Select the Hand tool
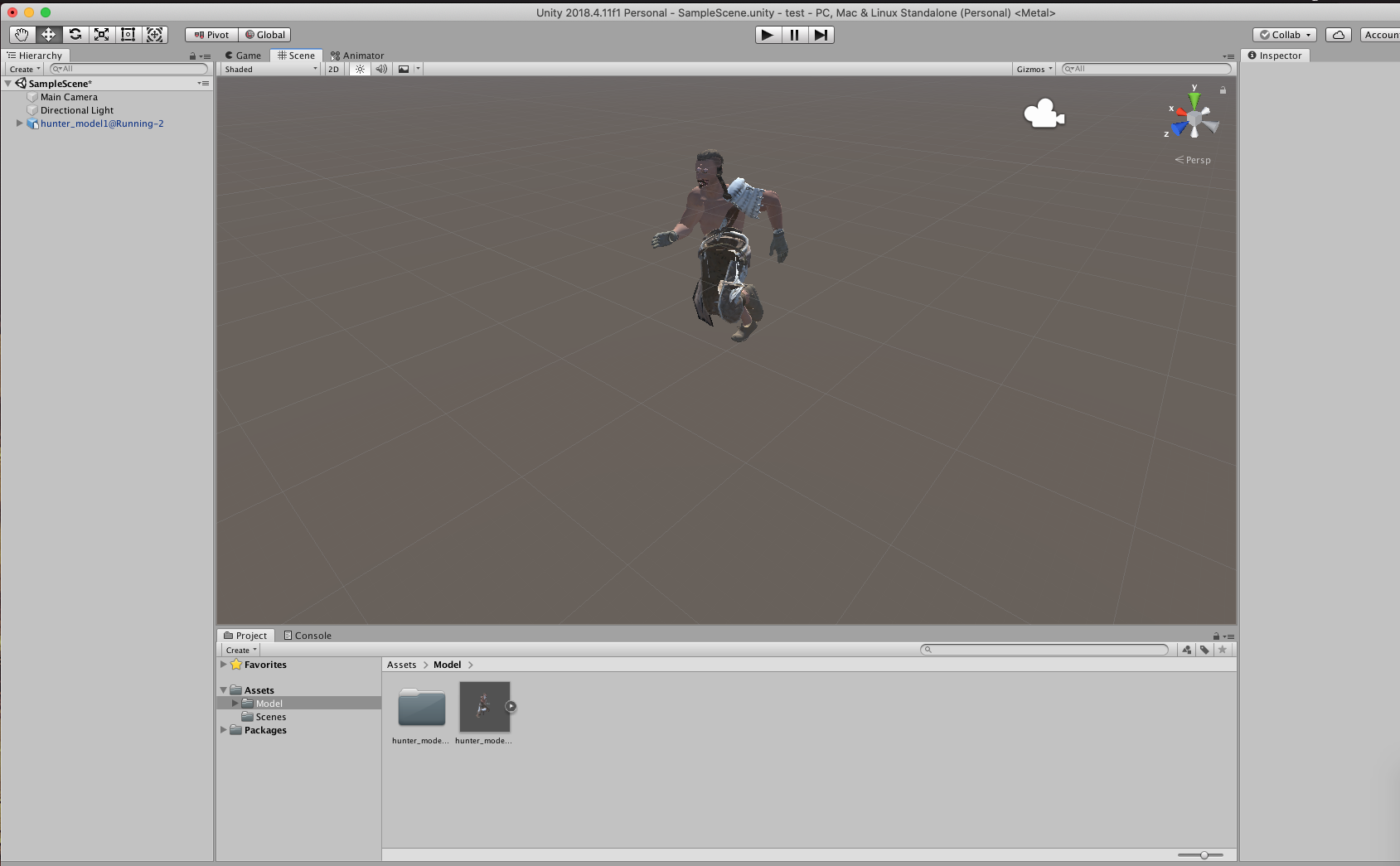Viewport: 1400px width, 866px height. 22,35
